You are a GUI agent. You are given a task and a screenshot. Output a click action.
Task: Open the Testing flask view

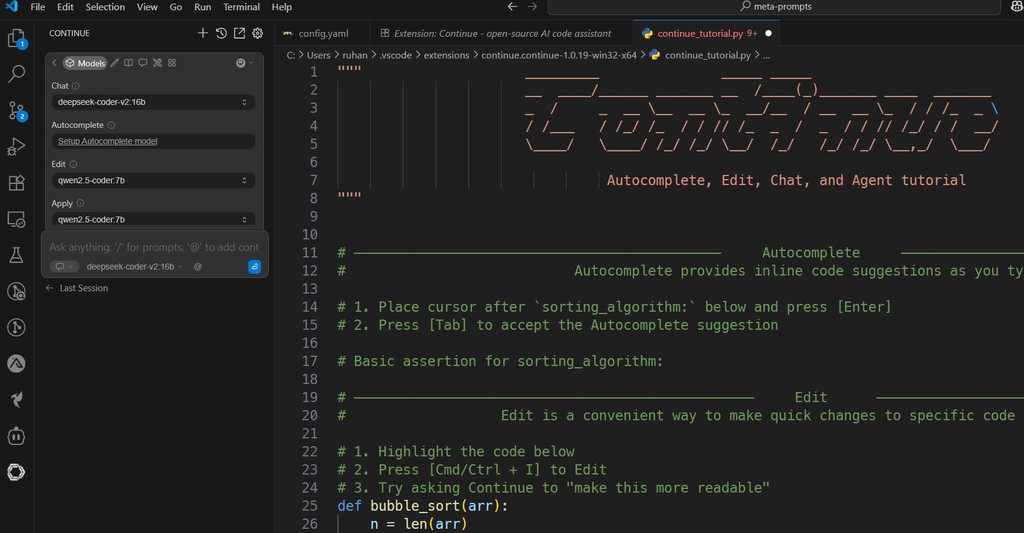click(x=16, y=255)
